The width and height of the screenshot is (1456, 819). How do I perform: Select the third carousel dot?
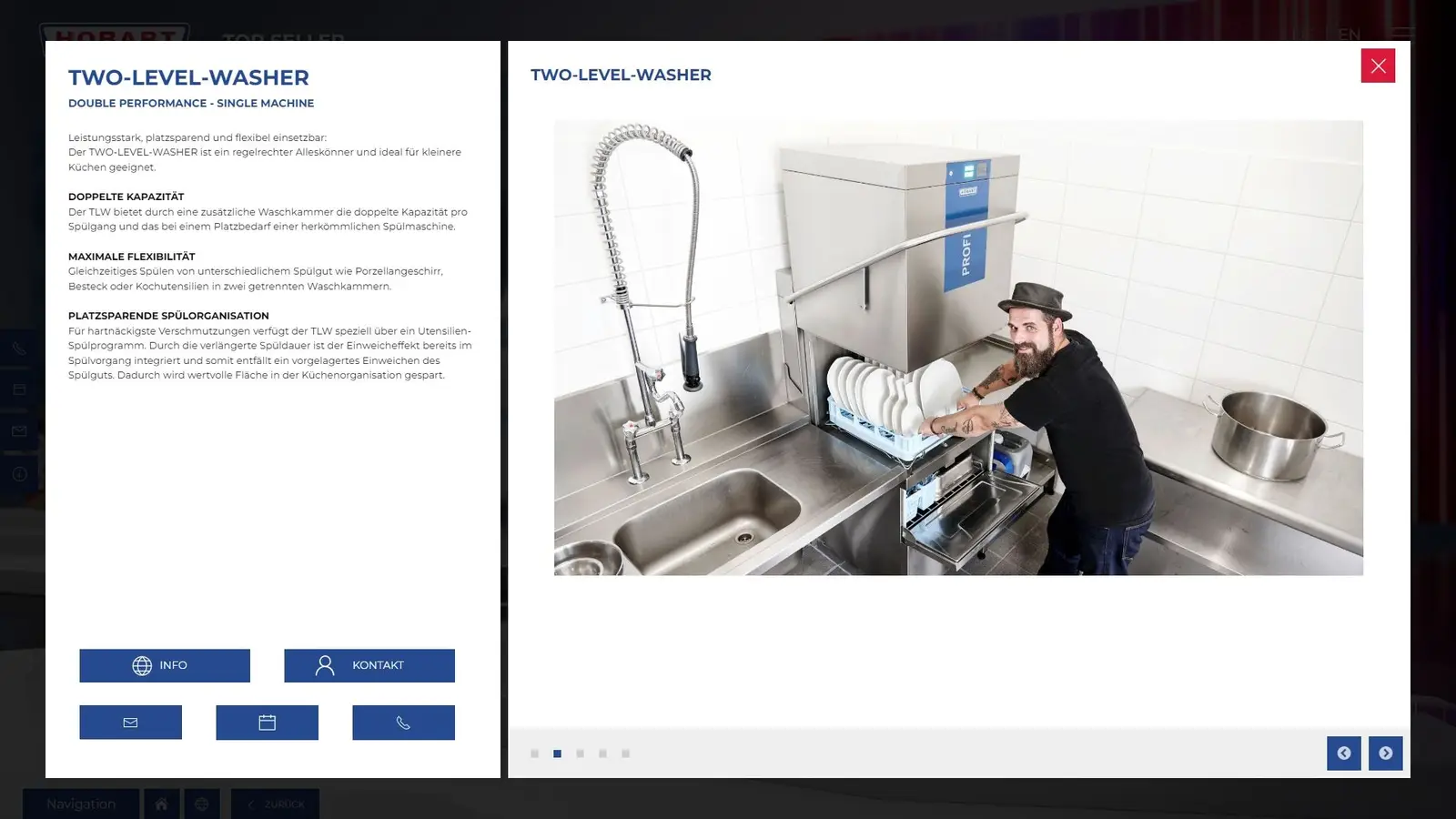pyautogui.click(x=580, y=753)
